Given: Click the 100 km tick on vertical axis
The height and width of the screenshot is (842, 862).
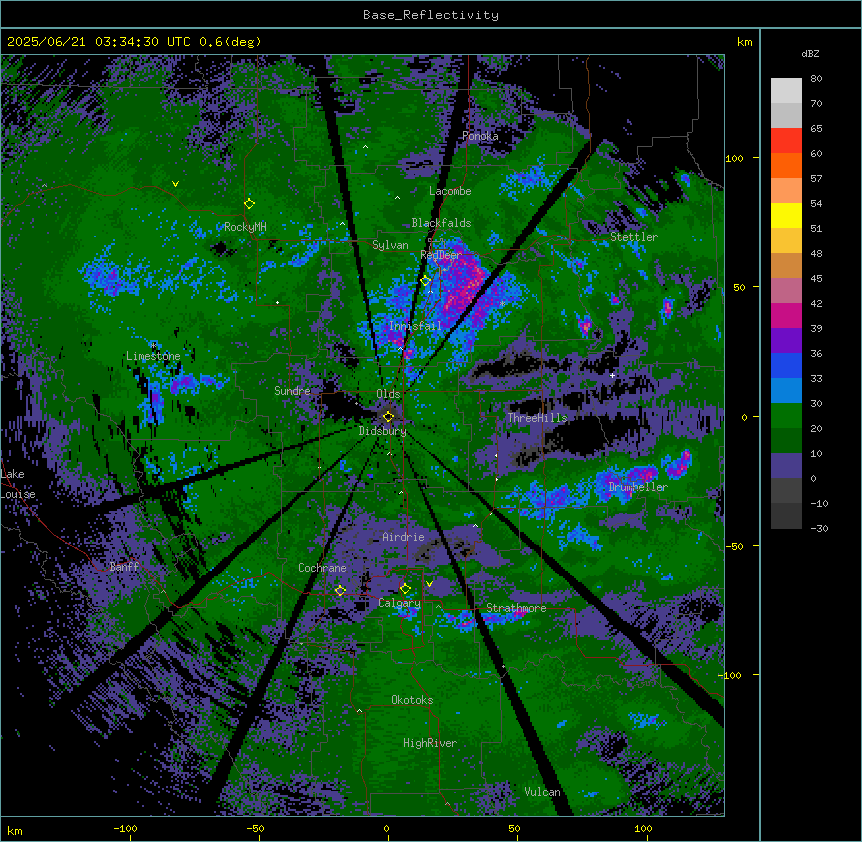Looking at the screenshot, I should tap(734, 158).
